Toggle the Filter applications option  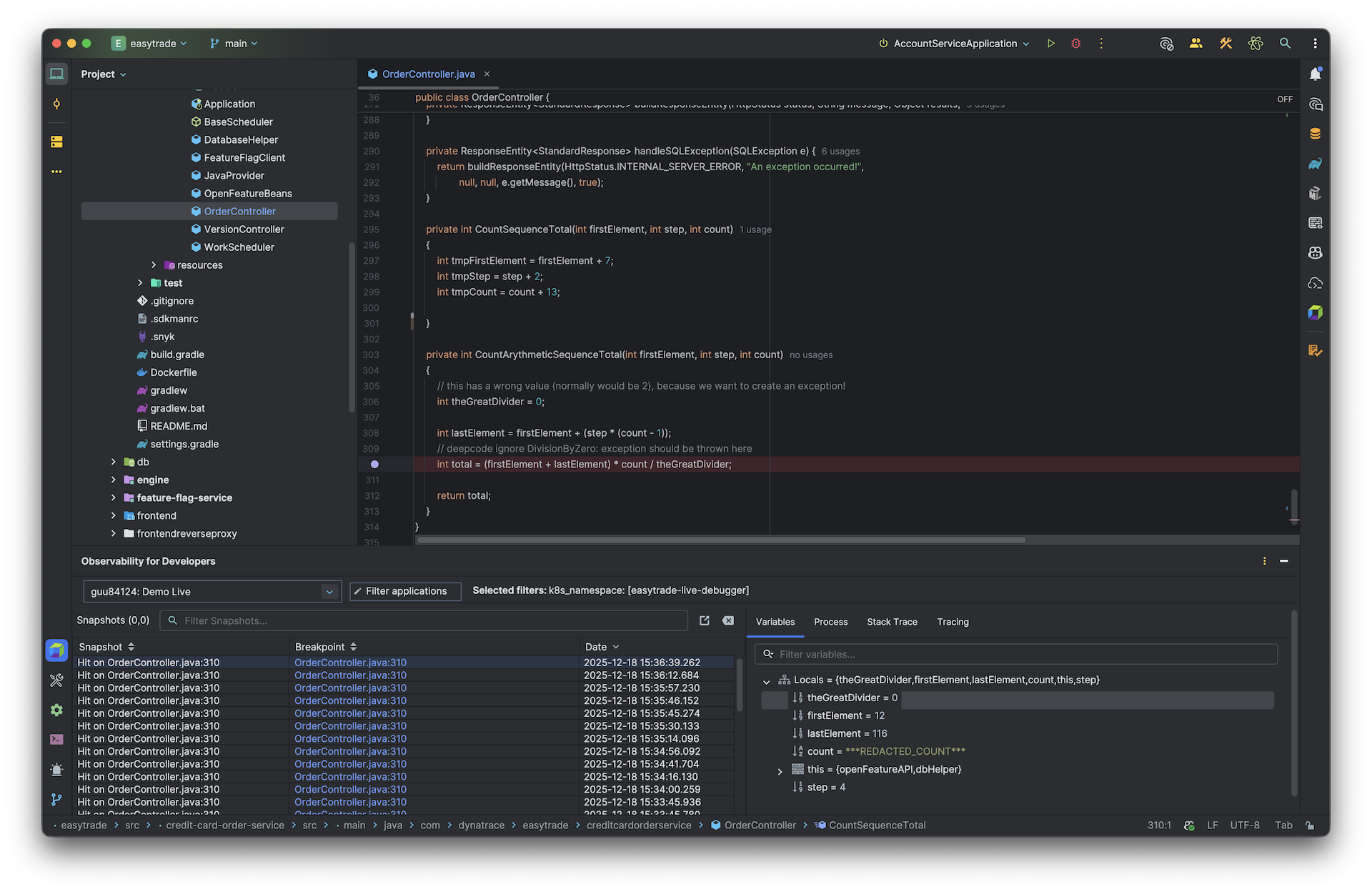(x=404, y=591)
